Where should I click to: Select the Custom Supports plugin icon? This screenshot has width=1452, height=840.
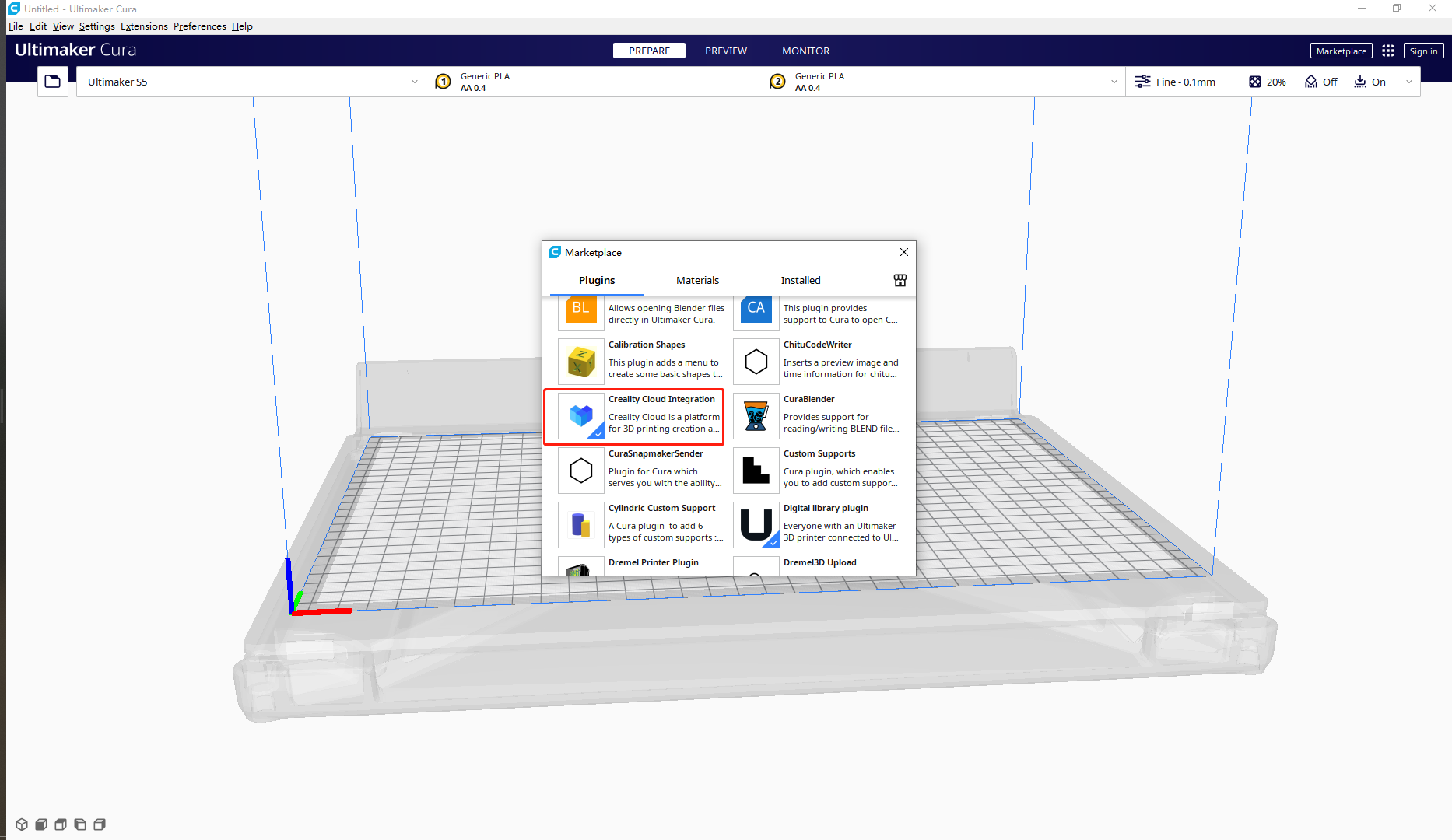pyautogui.click(x=756, y=471)
